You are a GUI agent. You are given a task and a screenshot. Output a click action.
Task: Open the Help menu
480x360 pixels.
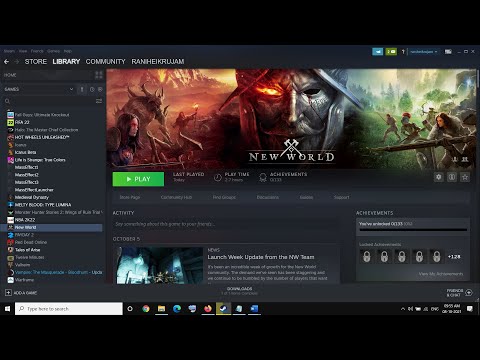68,51
